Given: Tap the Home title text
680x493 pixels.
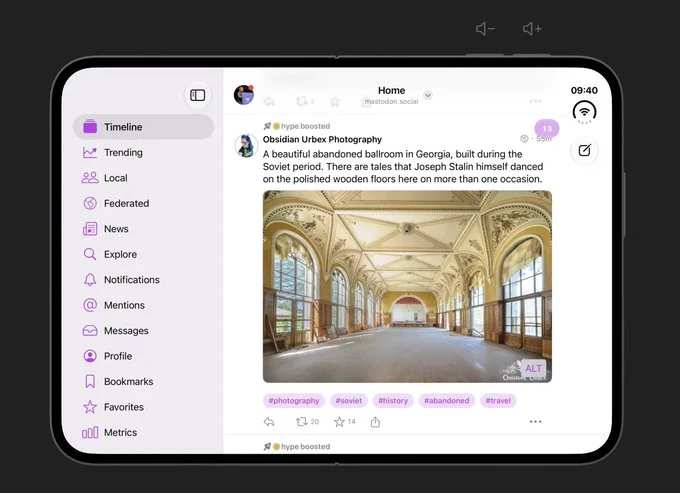Looking at the screenshot, I should click(391, 90).
